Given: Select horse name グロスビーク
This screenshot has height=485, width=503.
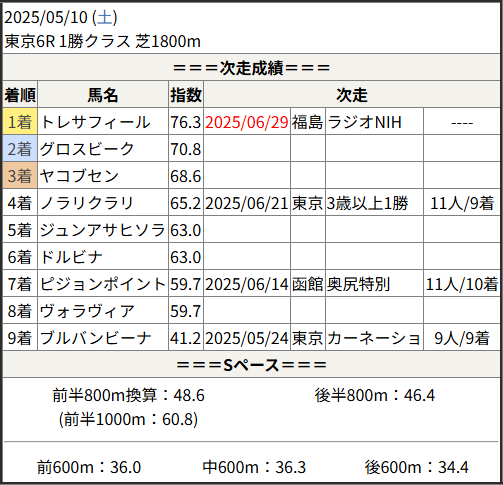Looking at the screenshot, I should pos(87,149).
